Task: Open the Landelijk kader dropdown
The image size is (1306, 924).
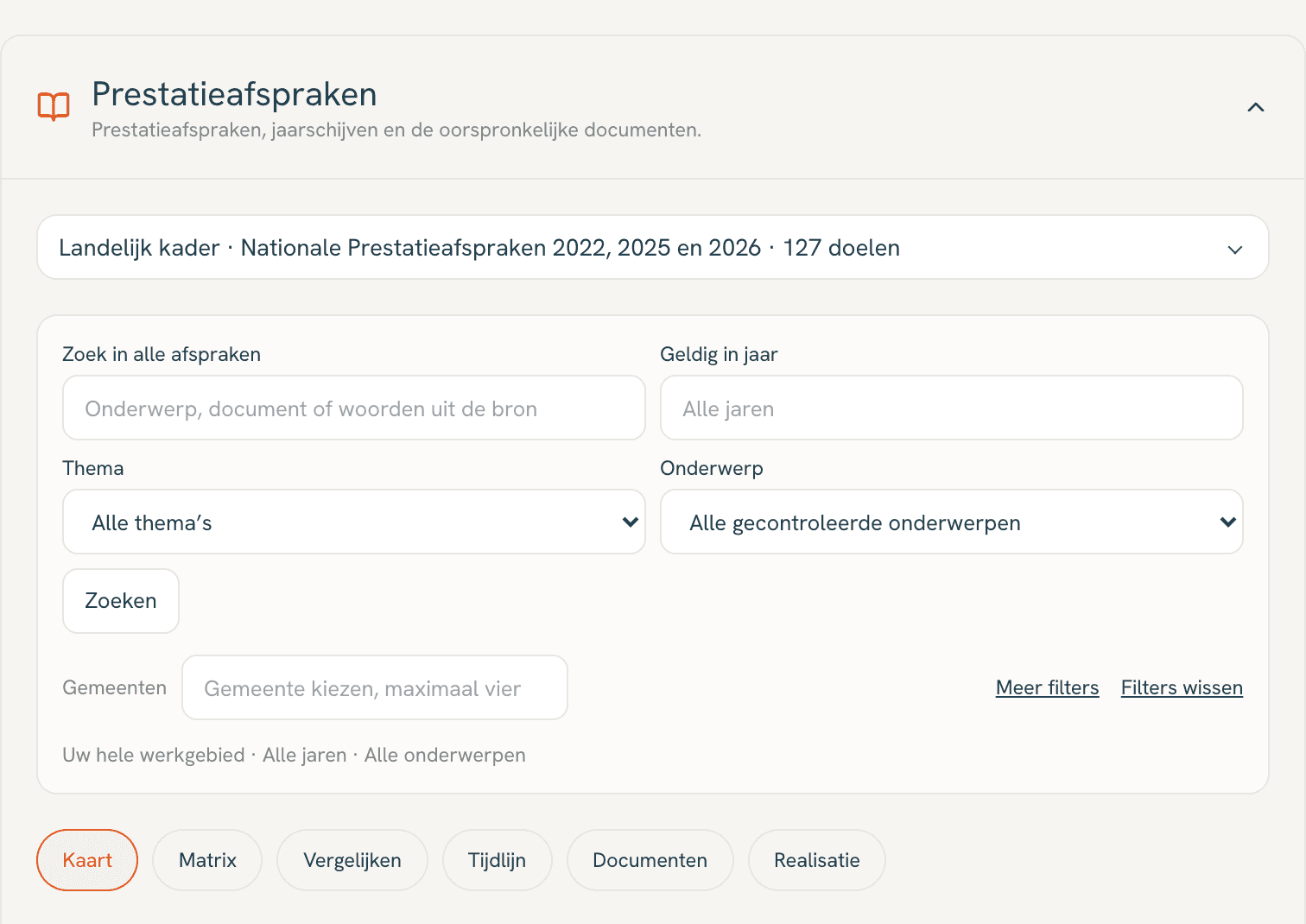Action: point(653,247)
